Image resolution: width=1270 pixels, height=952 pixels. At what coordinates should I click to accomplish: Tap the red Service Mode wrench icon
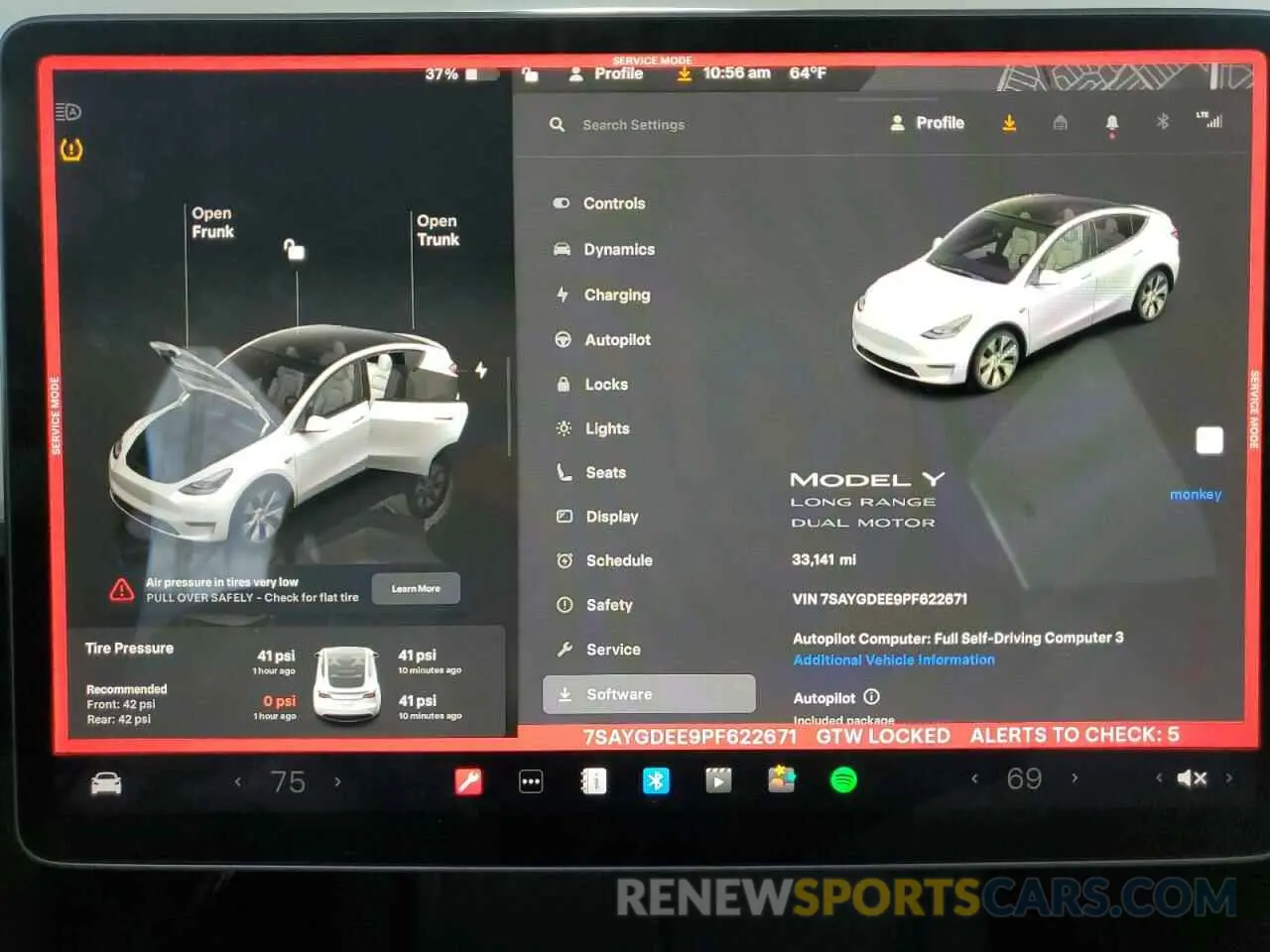468,781
